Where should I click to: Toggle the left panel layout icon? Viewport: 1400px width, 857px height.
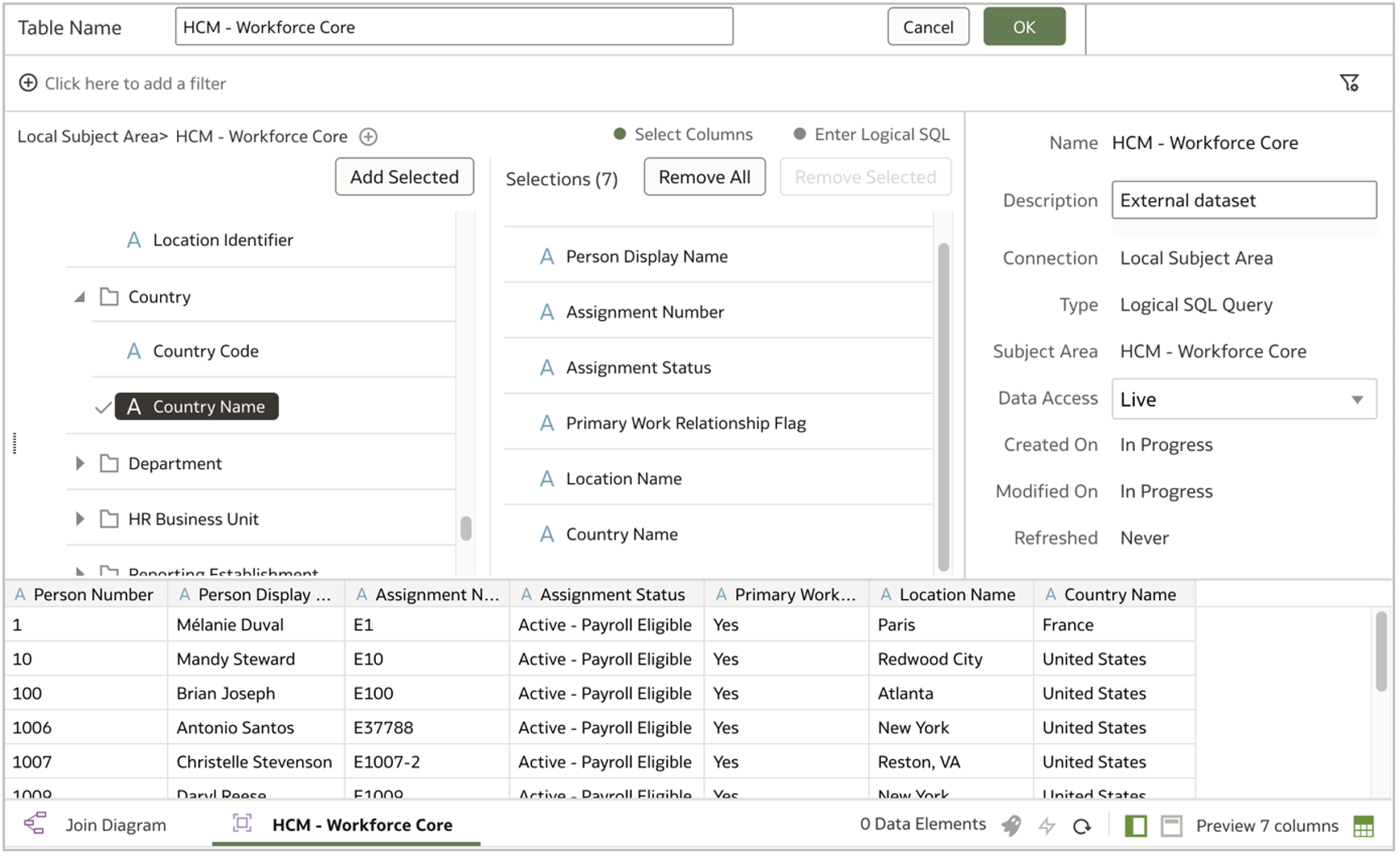coord(1136,825)
